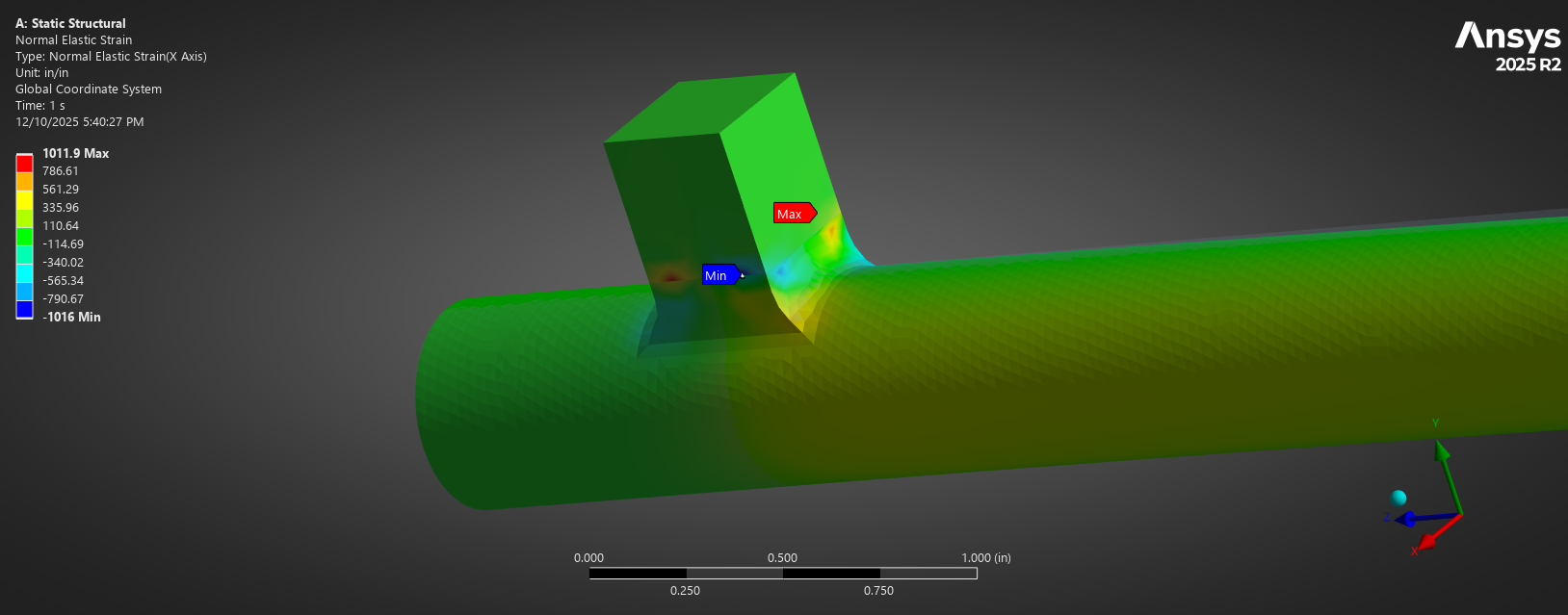The image size is (1568, 615).
Task: Click the blue Min probe label
Action: tap(721, 275)
